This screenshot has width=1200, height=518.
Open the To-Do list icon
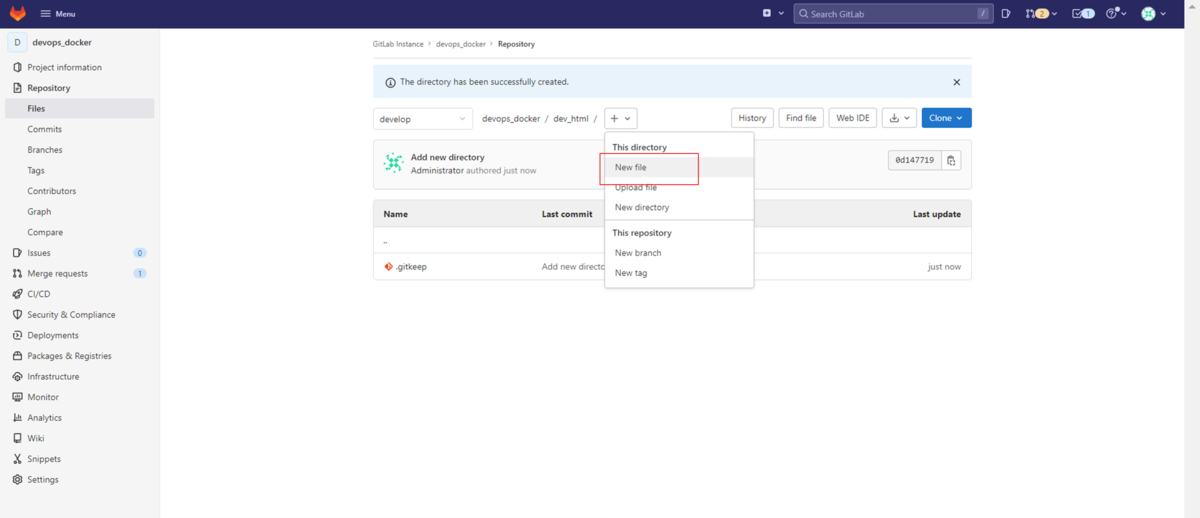(1082, 13)
